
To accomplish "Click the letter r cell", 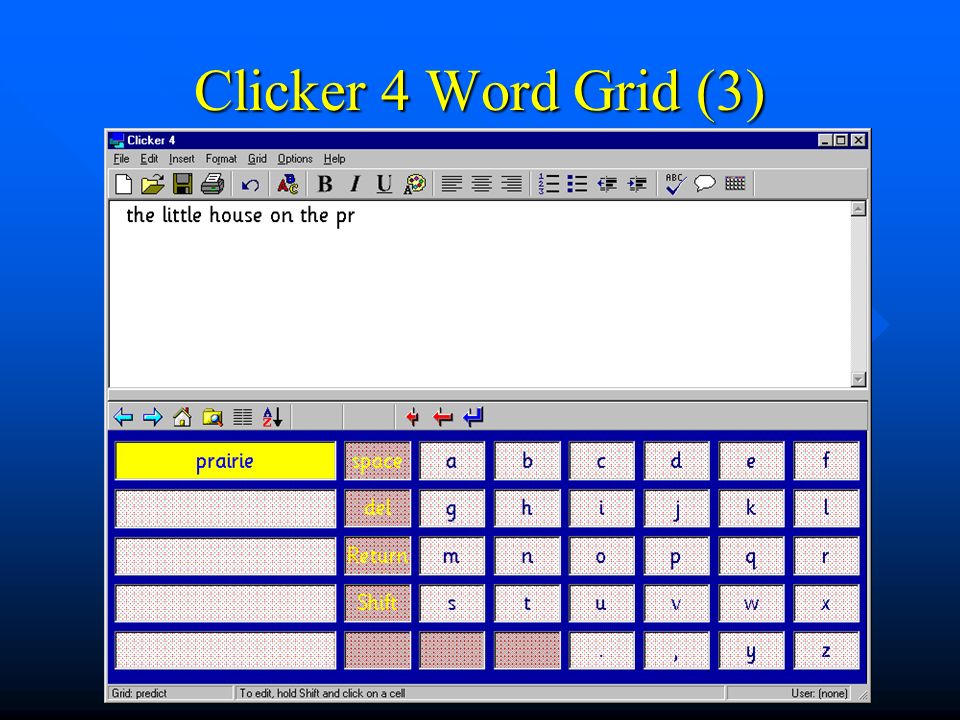I will click(826, 556).
